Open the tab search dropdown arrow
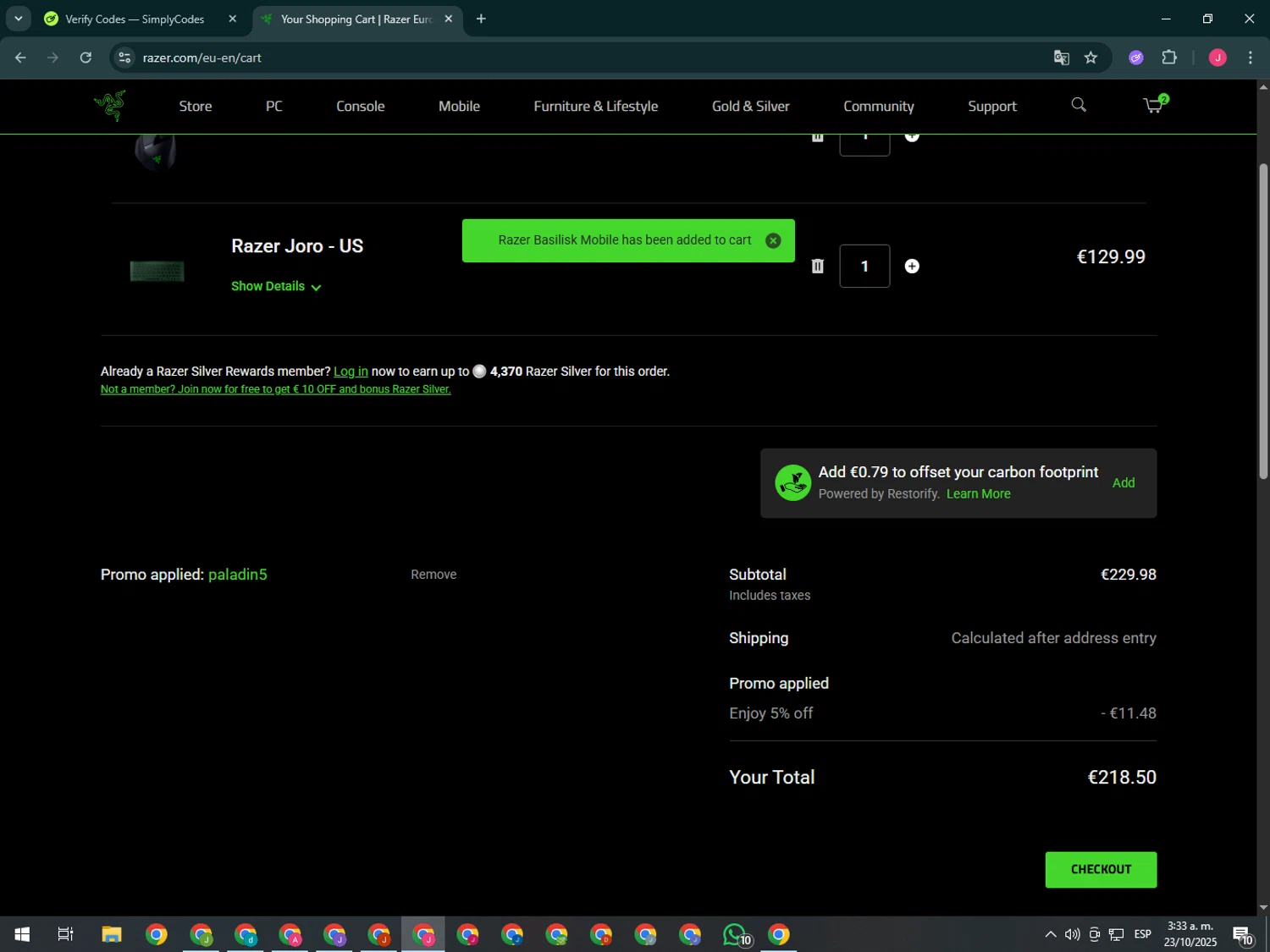 [18, 19]
